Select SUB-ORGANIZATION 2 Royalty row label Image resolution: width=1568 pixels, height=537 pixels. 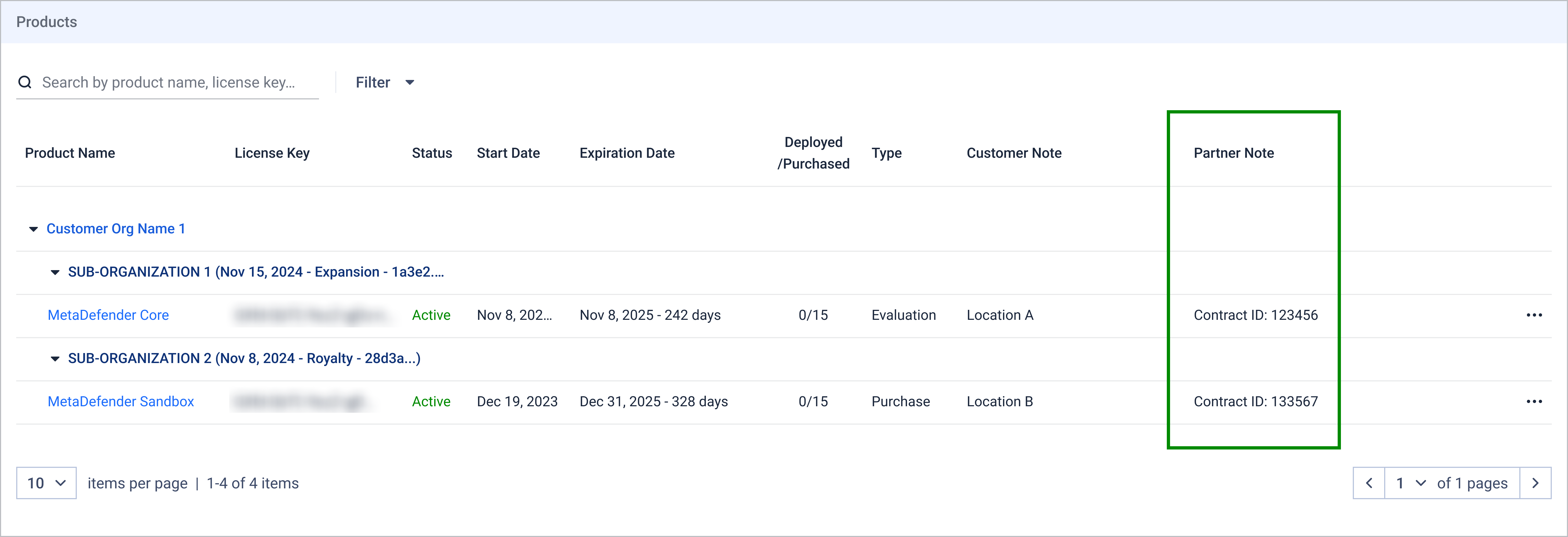tap(244, 358)
